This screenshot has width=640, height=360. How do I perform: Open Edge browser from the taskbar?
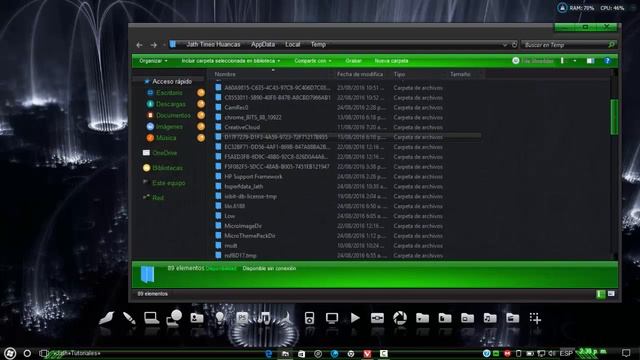(x=269, y=354)
